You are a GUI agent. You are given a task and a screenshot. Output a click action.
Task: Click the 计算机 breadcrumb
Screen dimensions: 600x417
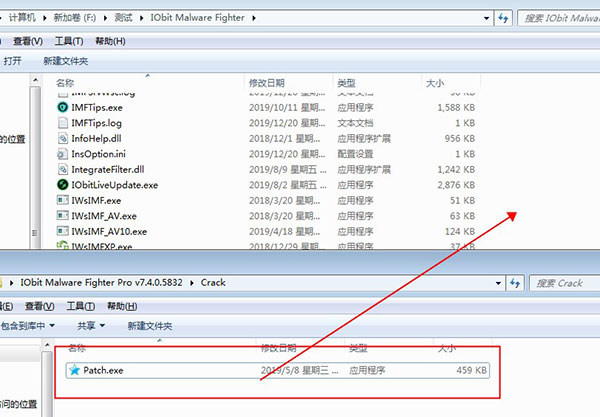tap(22, 18)
